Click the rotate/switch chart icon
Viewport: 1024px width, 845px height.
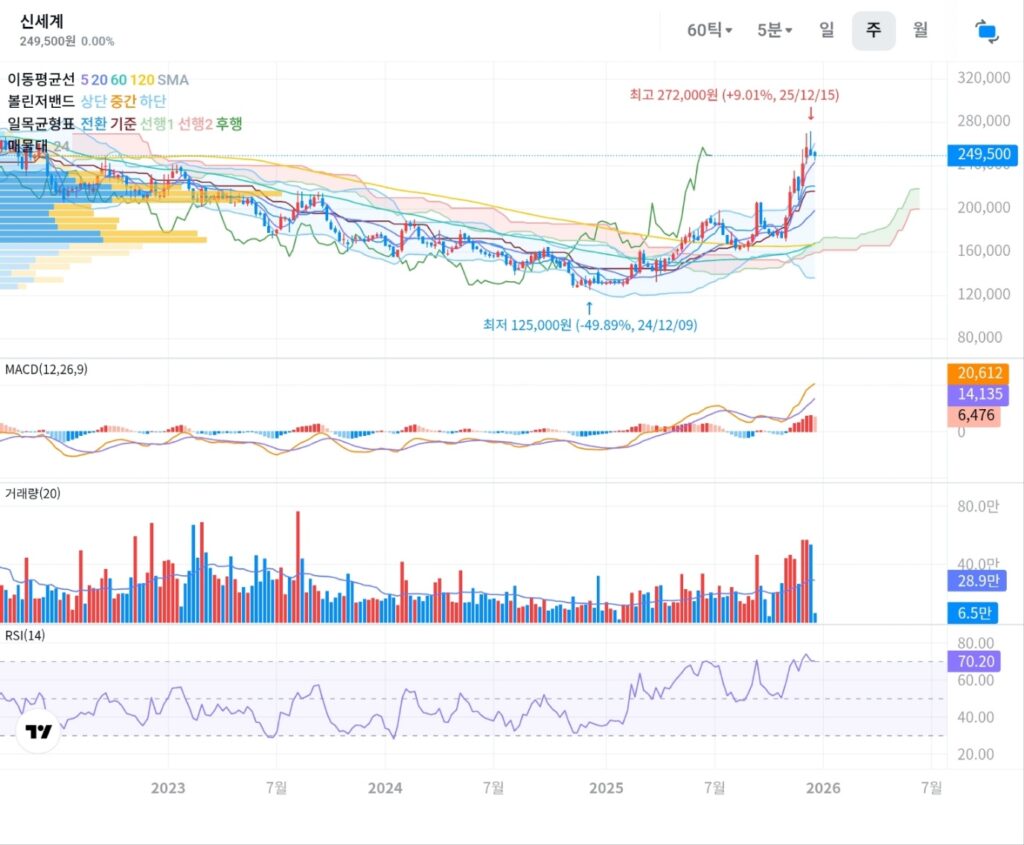point(987,31)
